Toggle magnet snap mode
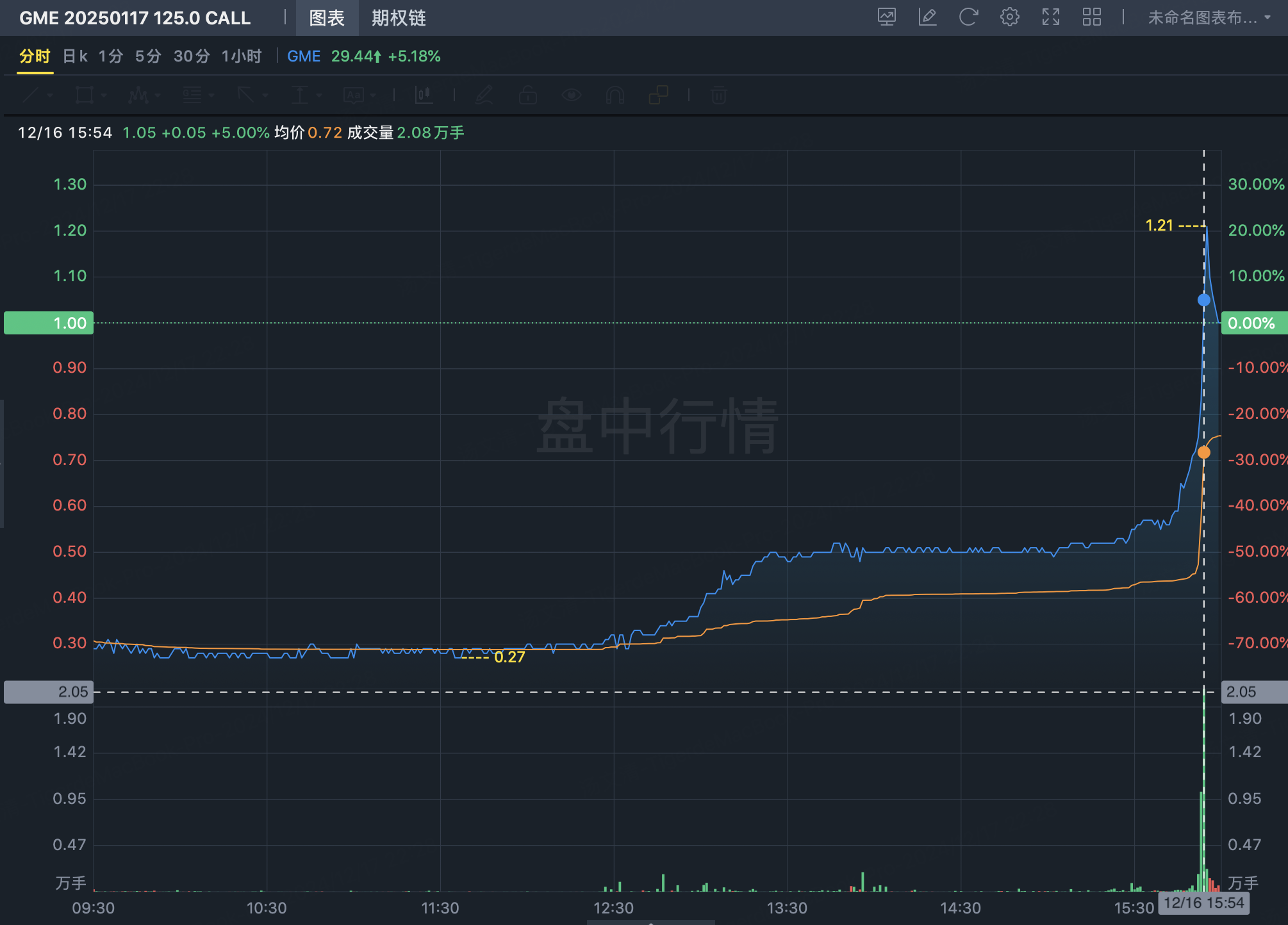The width and height of the screenshot is (1288, 925). (x=615, y=95)
